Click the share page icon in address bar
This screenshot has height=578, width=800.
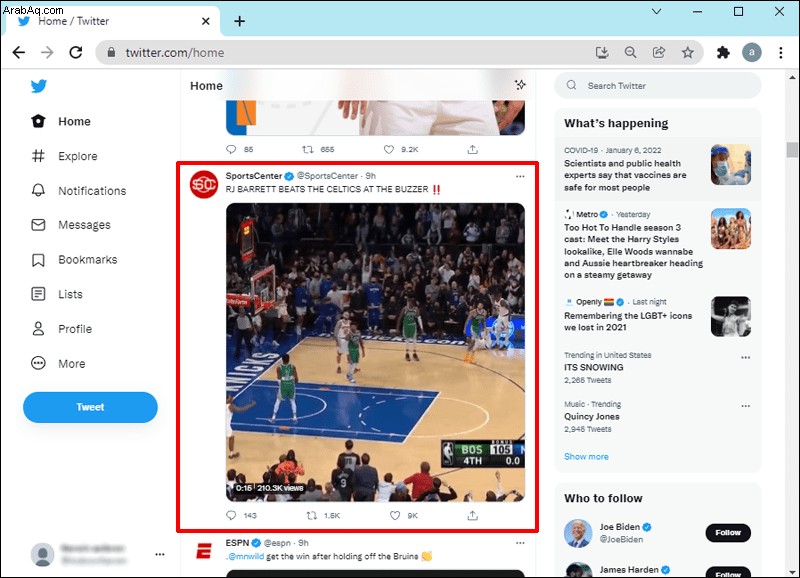tap(659, 52)
